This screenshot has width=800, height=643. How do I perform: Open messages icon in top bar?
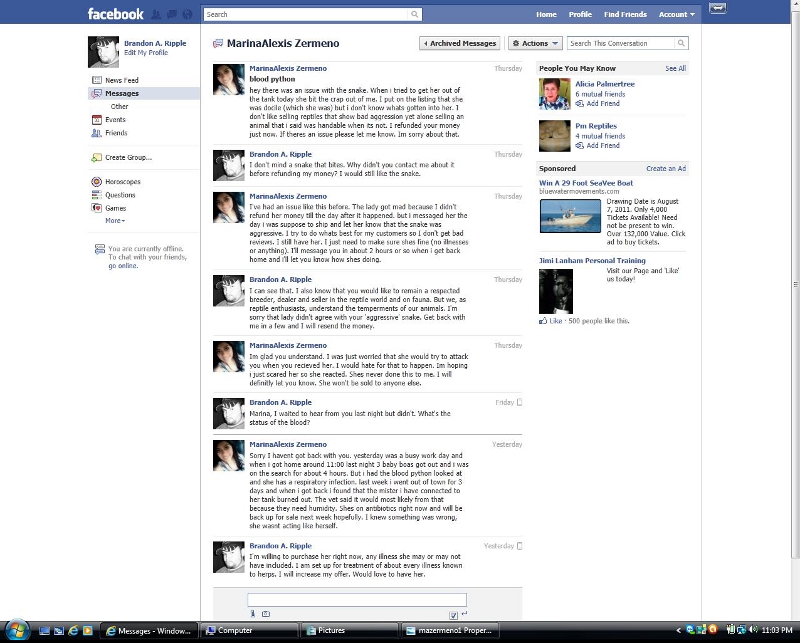pyautogui.click(x=172, y=14)
